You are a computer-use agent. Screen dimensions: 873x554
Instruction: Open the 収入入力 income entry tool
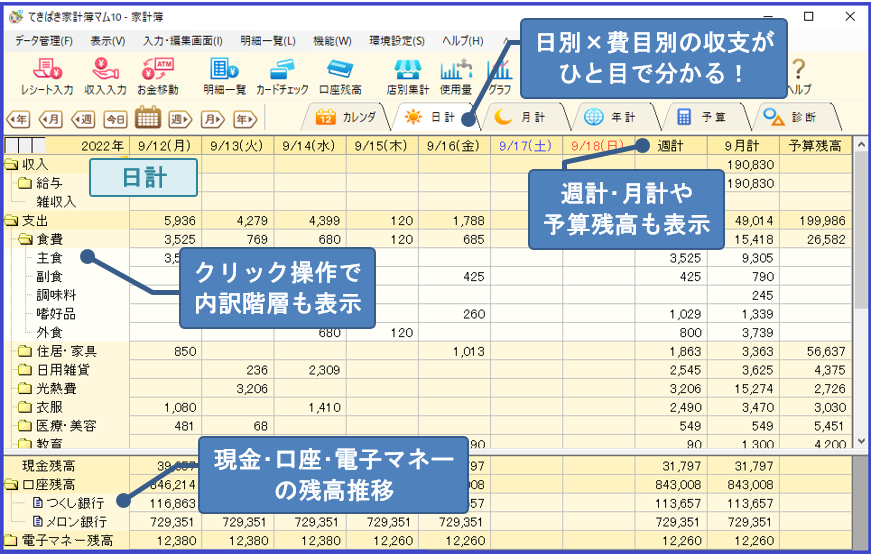(x=105, y=76)
